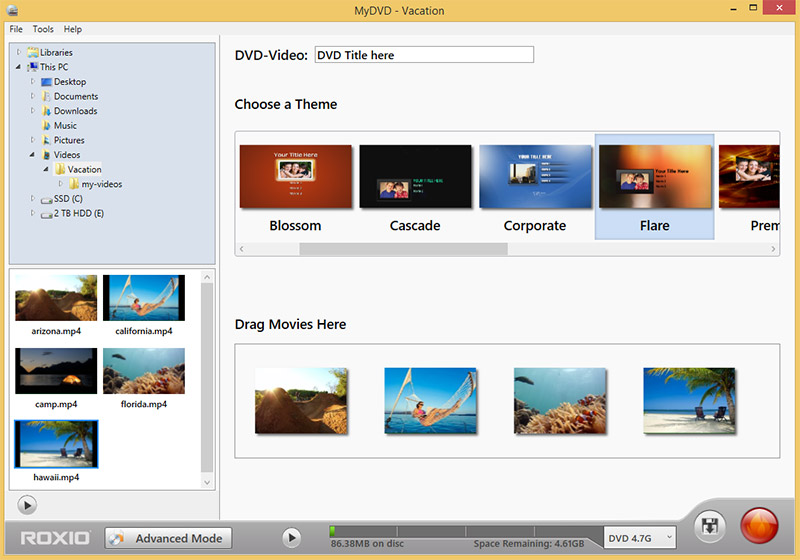Image resolution: width=800 pixels, height=560 pixels.
Task: Expand the Pictures tree node
Action: pos(33,140)
